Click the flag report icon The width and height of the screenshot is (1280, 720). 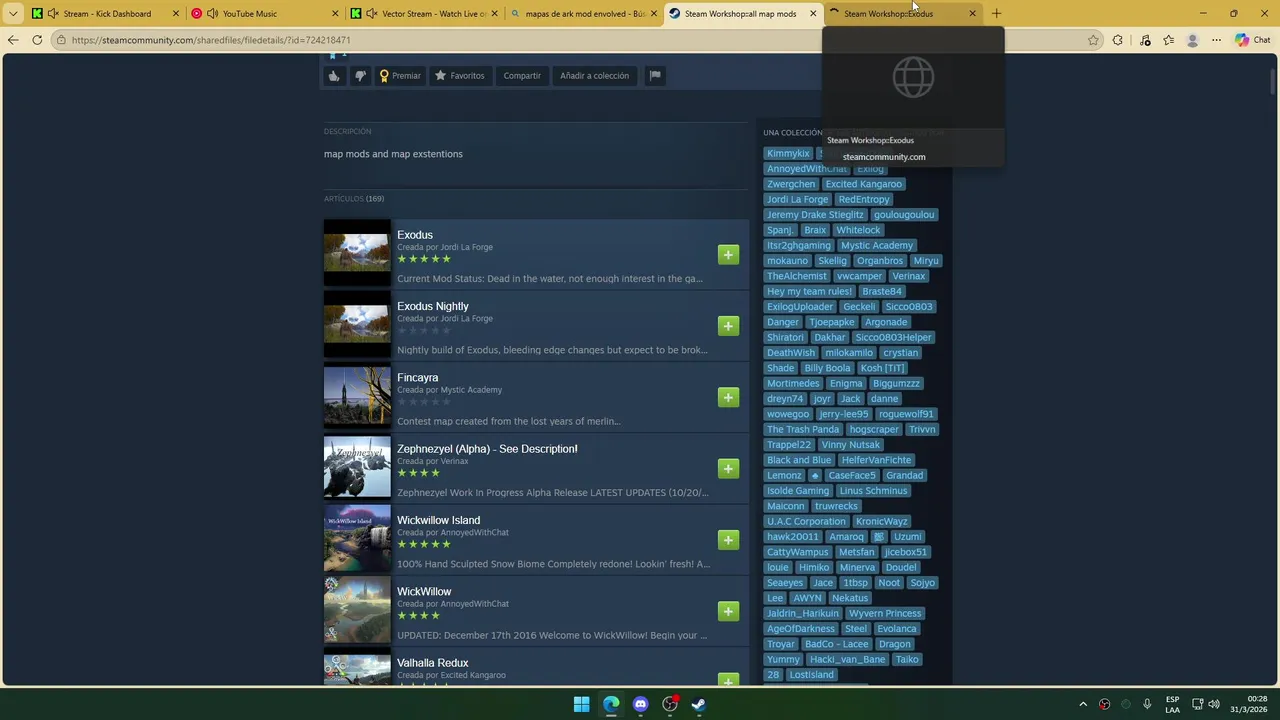click(x=654, y=76)
